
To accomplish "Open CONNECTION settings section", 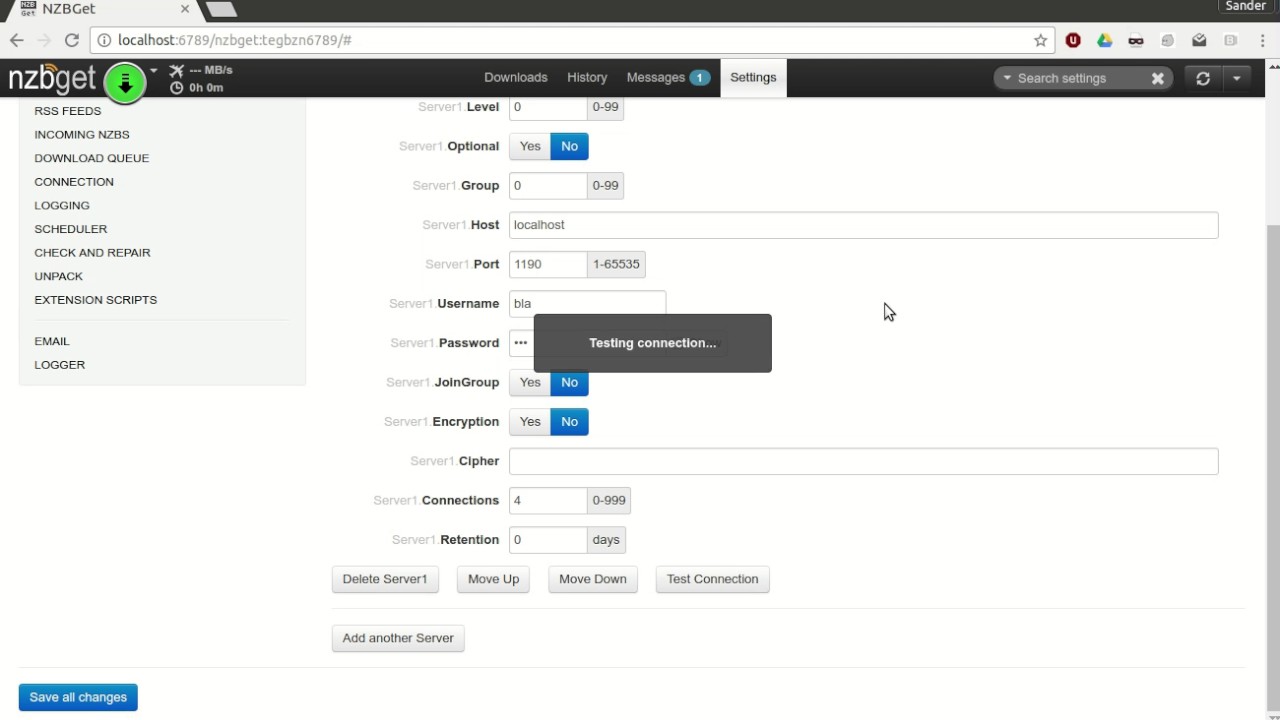I will point(74,182).
